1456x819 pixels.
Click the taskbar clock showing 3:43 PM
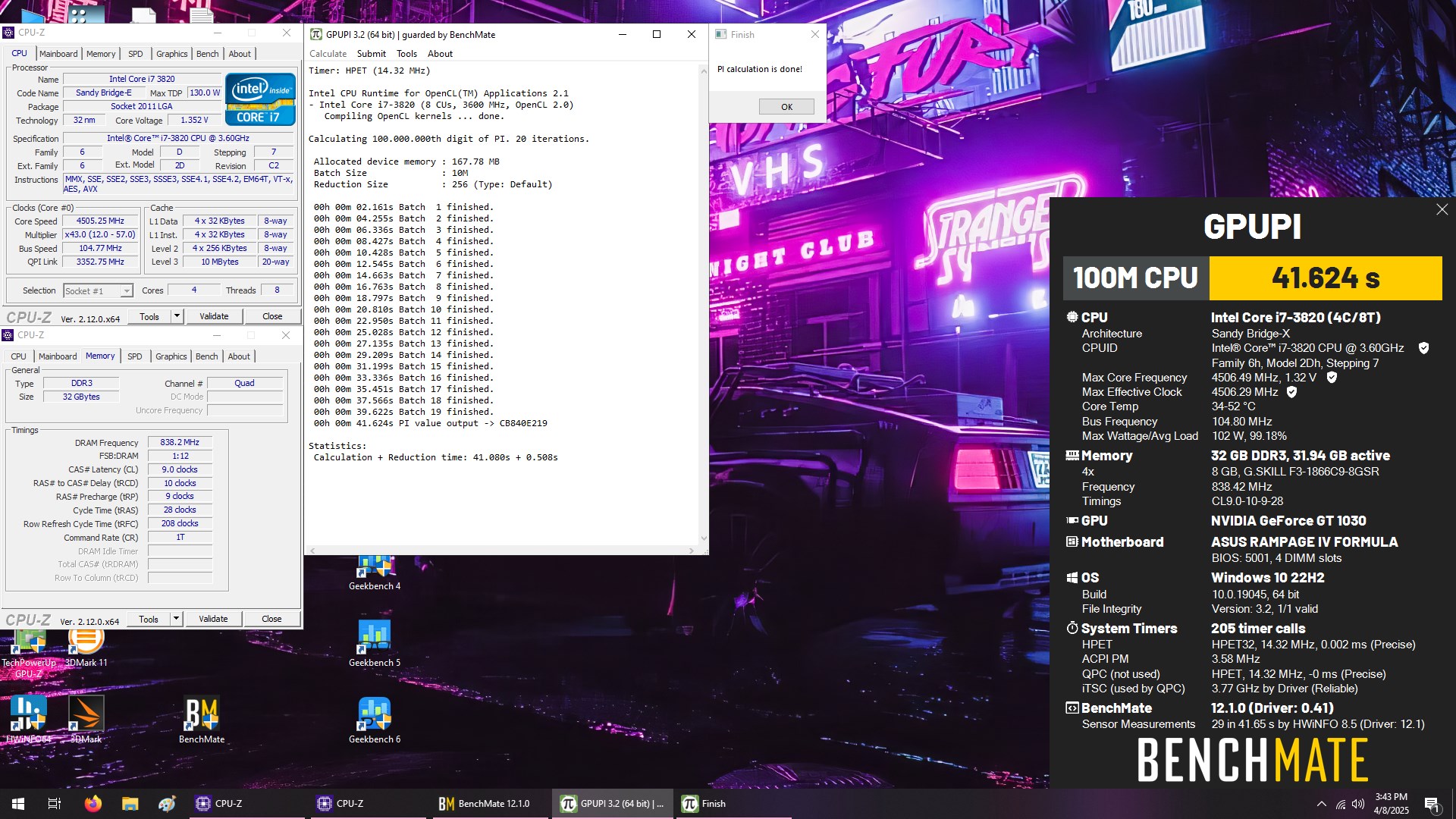pyautogui.click(x=1391, y=804)
